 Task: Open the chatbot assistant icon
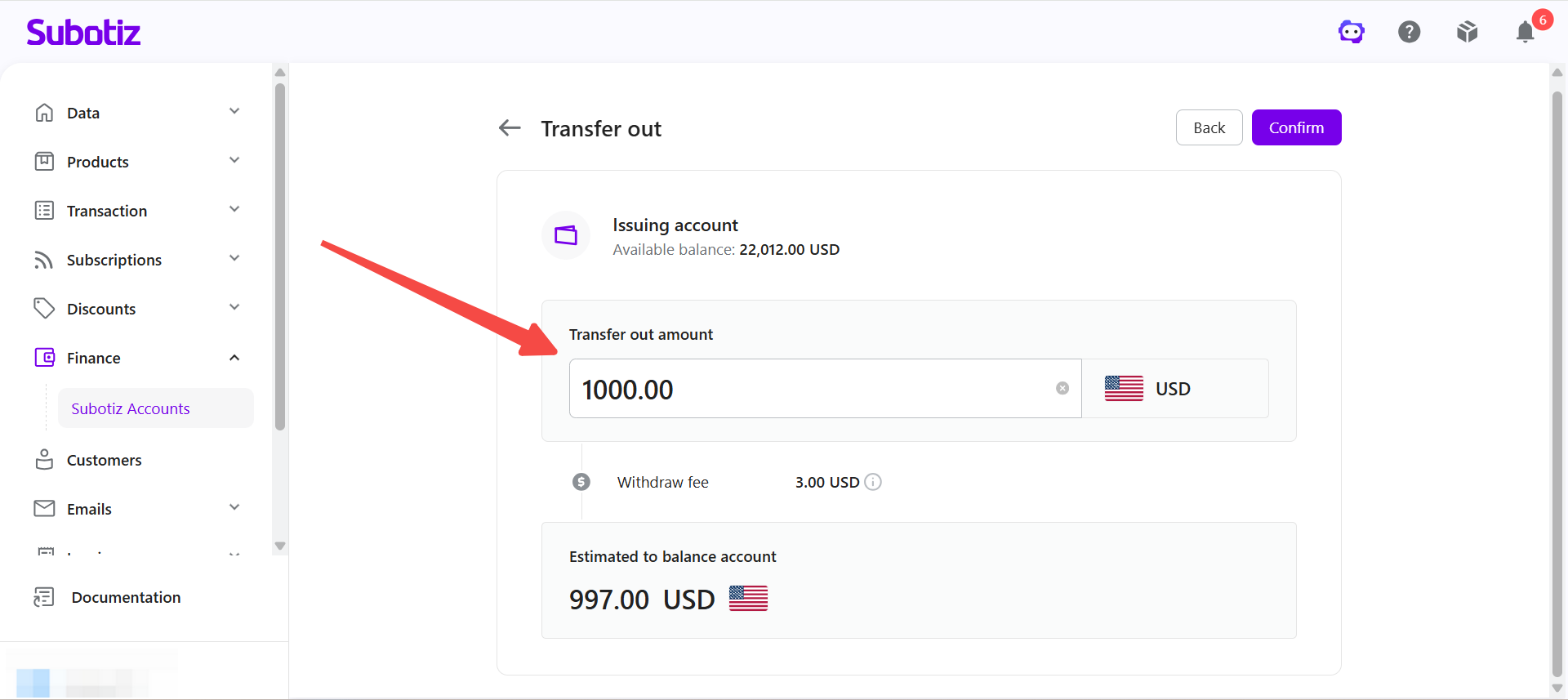(x=1352, y=32)
